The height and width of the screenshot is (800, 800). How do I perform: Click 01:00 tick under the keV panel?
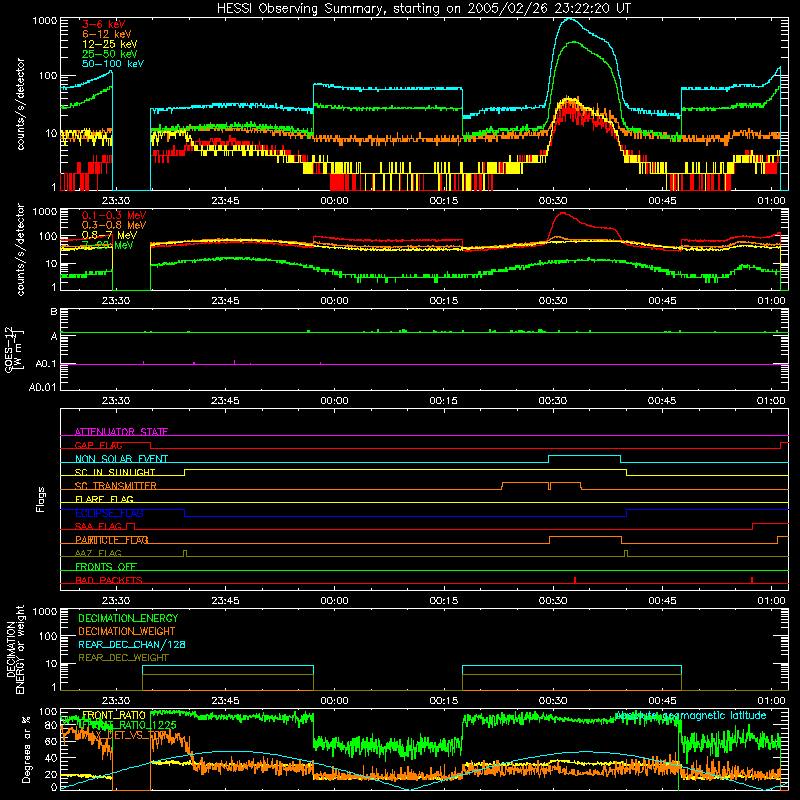click(x=771, y=201)
